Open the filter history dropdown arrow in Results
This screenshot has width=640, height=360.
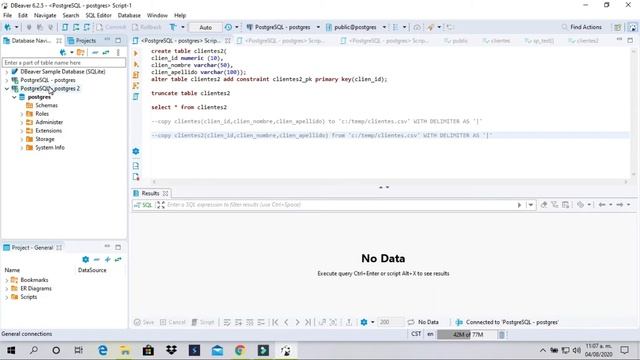(530, 205)
